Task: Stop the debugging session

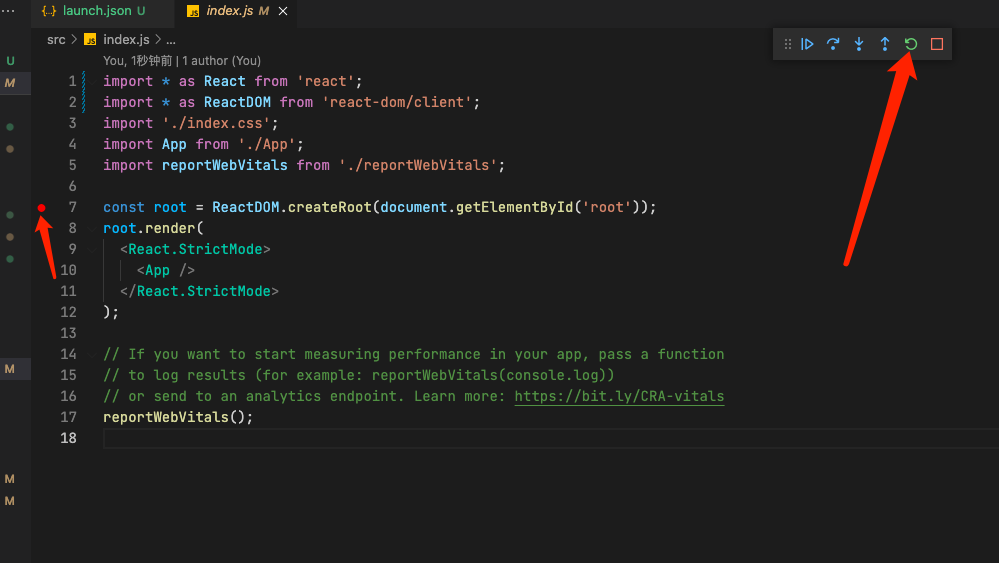Action: [937, 44]
